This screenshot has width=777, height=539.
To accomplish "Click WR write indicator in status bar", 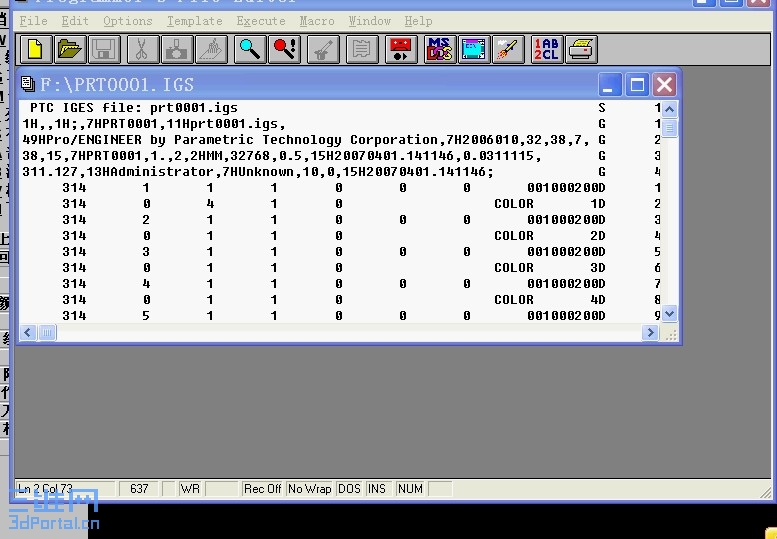I will [190, 489].
